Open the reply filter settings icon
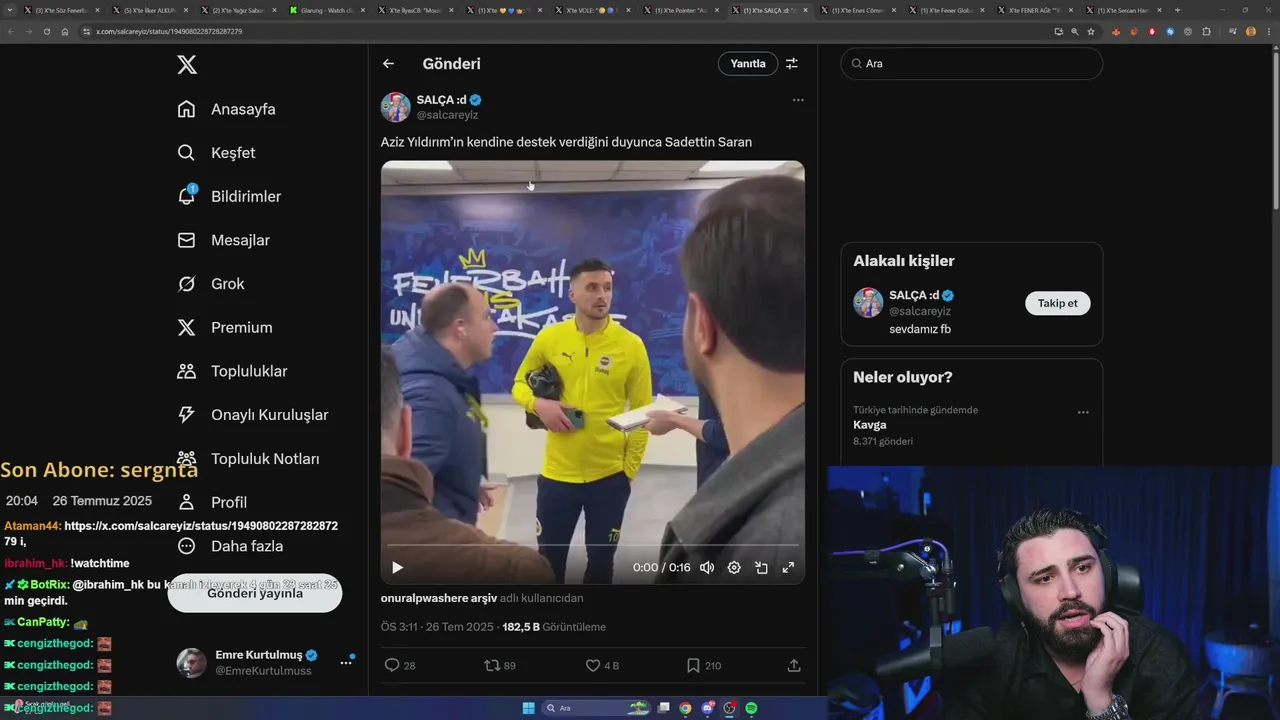This screenshot has height=720, width=1280. (792, 63)
